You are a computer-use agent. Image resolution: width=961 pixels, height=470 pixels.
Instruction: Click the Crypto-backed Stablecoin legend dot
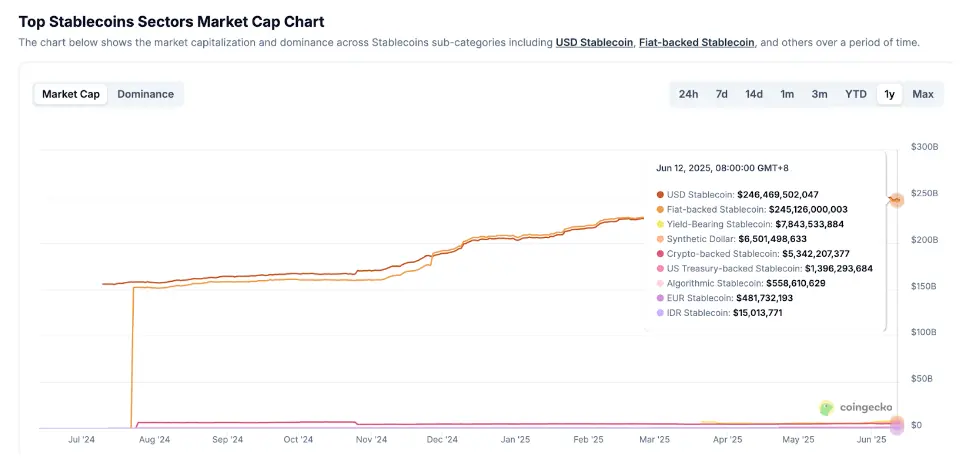660,254
